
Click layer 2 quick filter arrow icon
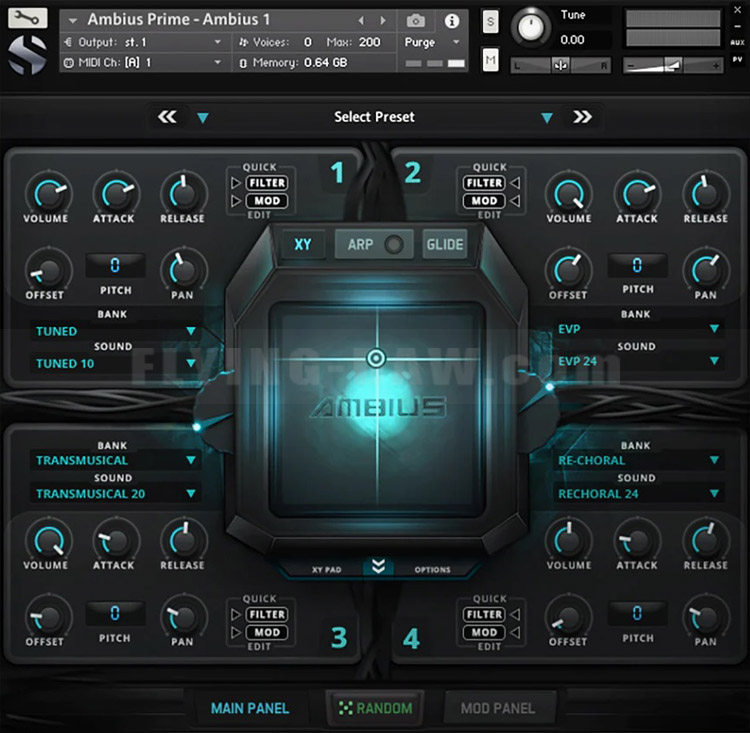[515, 183]
